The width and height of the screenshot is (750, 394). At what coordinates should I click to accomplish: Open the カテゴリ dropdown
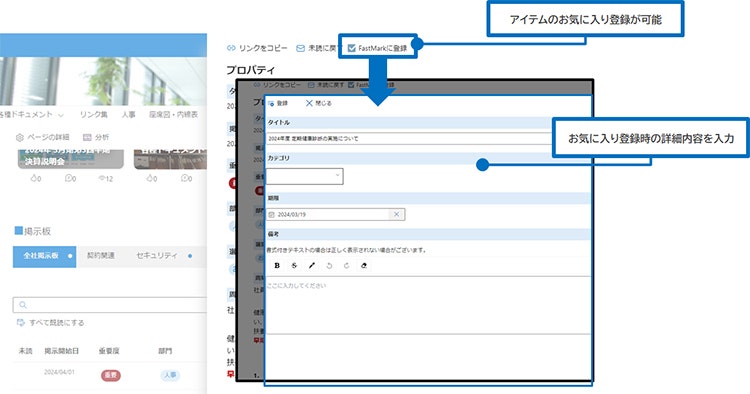305,176
